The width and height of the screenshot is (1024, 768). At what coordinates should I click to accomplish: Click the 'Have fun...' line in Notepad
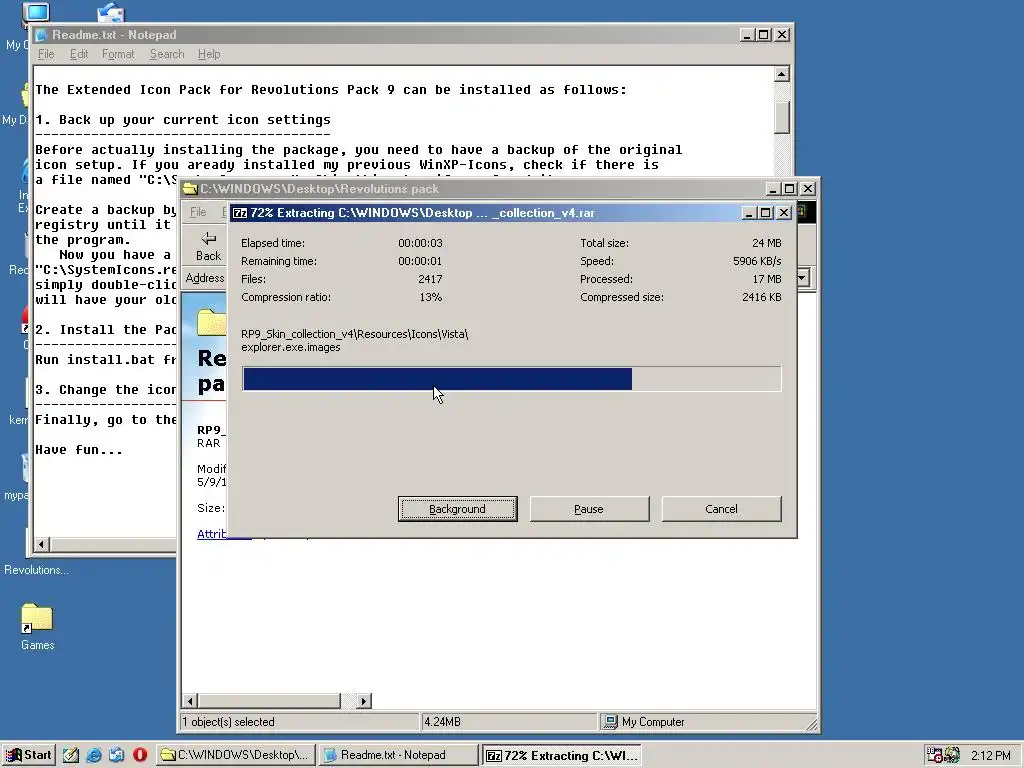point(79,450)
